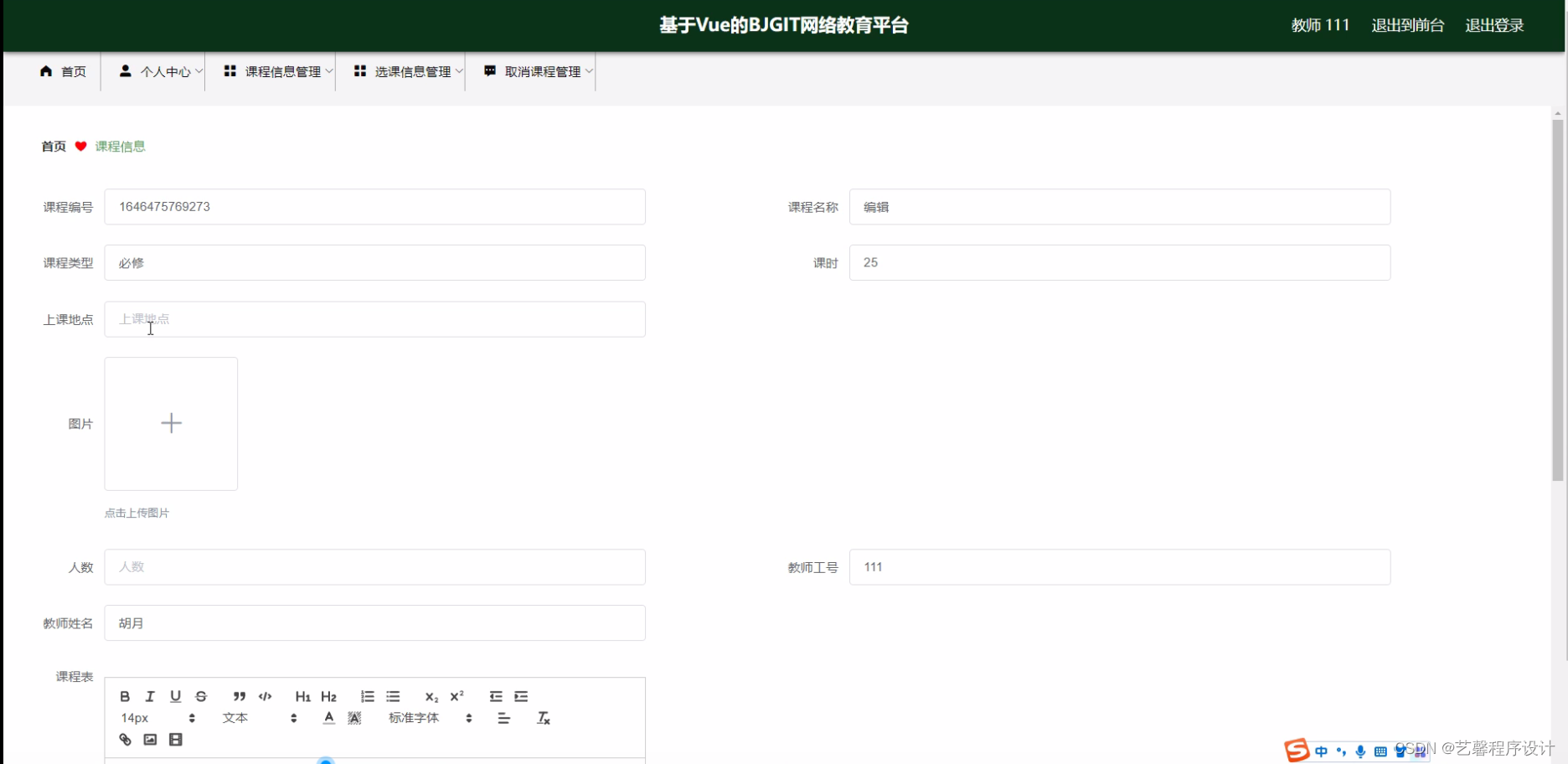Insert a blockquote in the editor

(x=239, y=696)
